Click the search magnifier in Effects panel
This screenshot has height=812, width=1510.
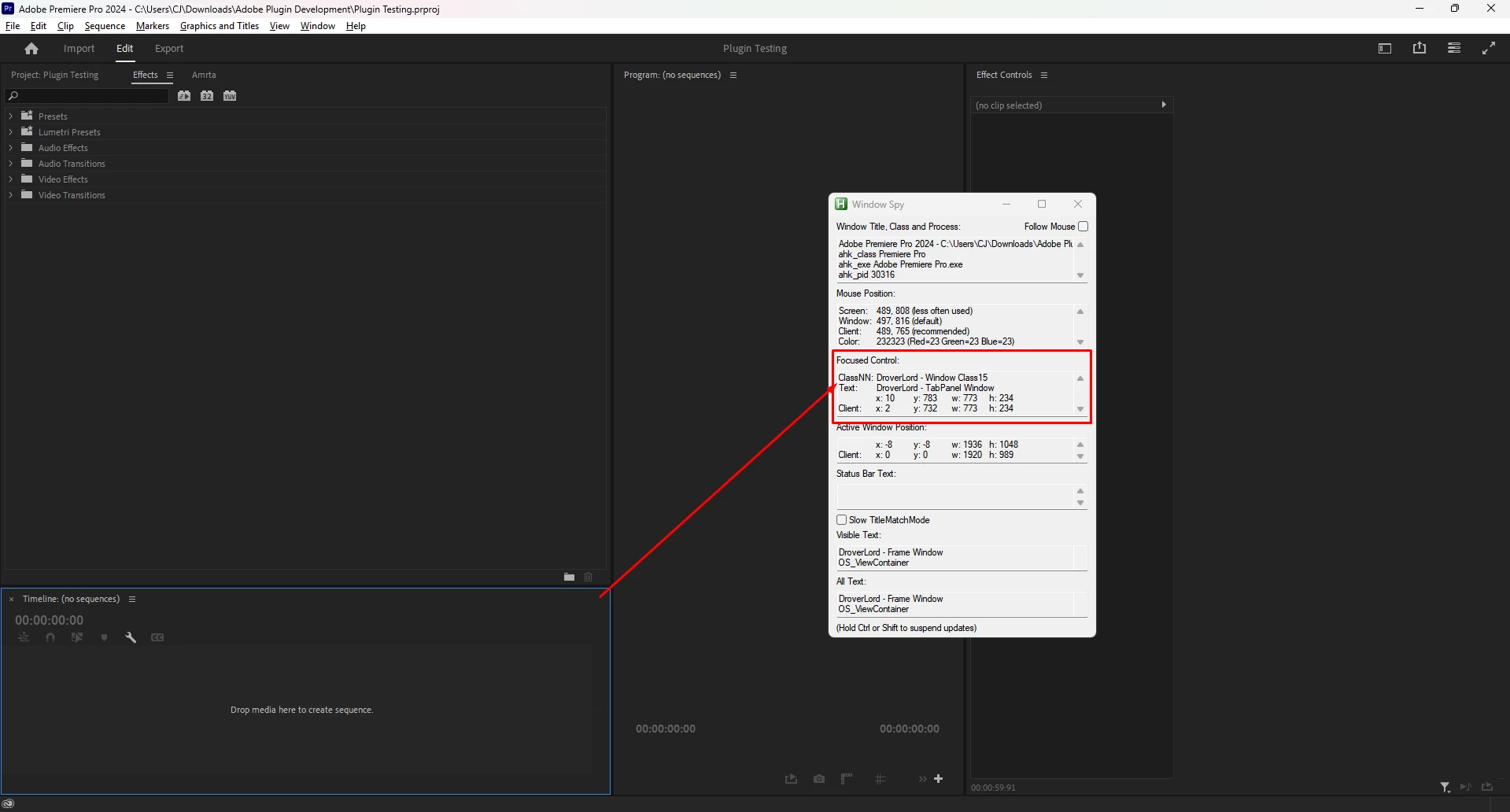(x=13, y=96)
